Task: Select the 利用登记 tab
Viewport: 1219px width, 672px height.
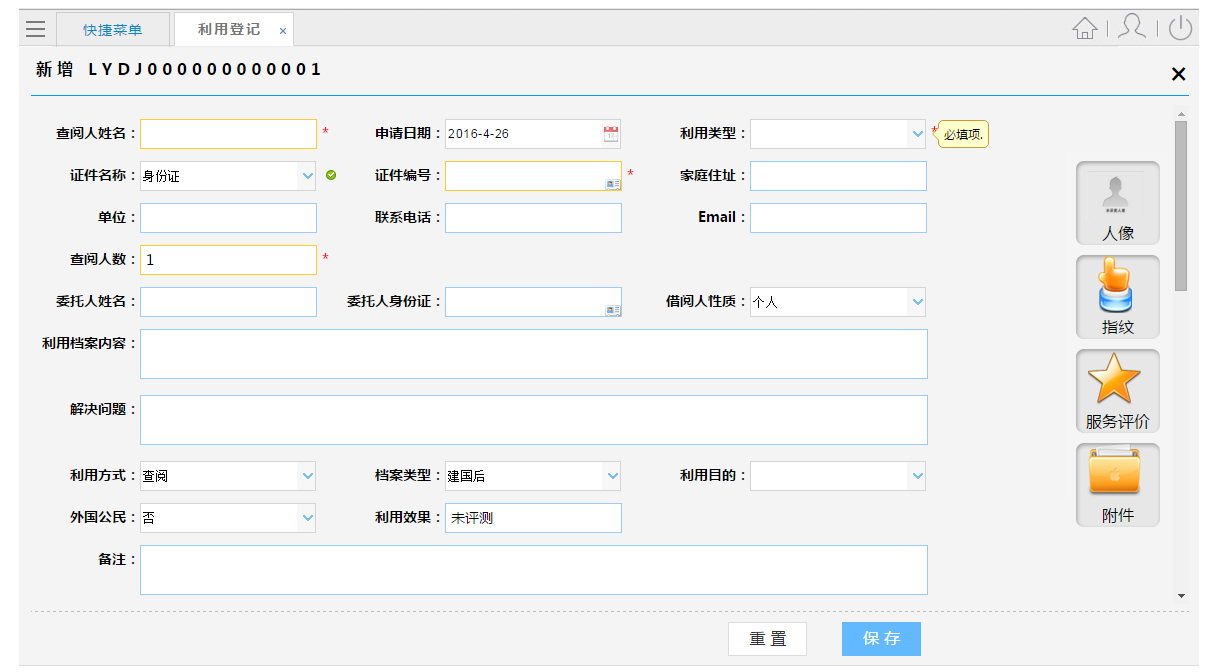Action: coord(228,30)
